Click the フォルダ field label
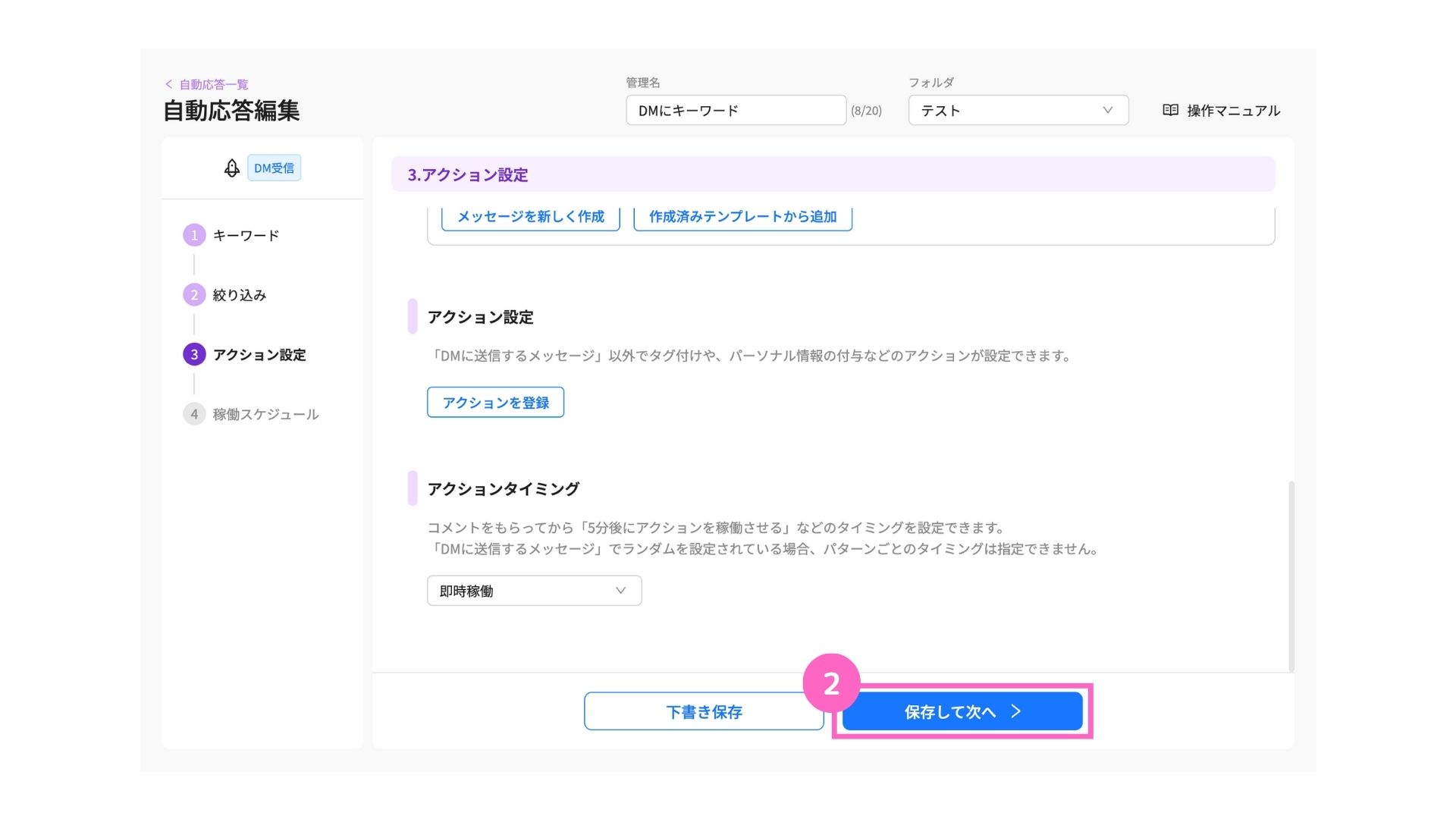This screenshot has width=1456, height=819. click(x=931, y=83)
